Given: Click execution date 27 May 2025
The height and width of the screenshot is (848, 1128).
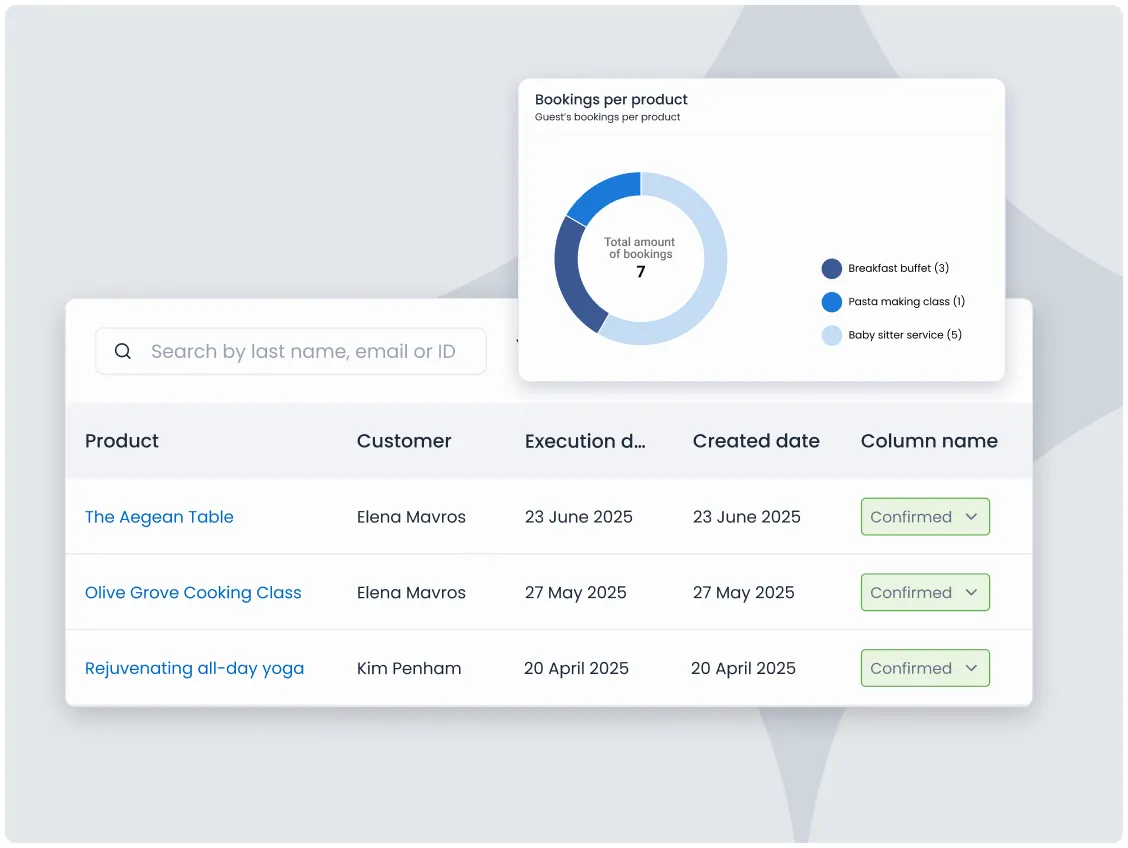Looking at the screenshot, I should click(x=576, y=593).
